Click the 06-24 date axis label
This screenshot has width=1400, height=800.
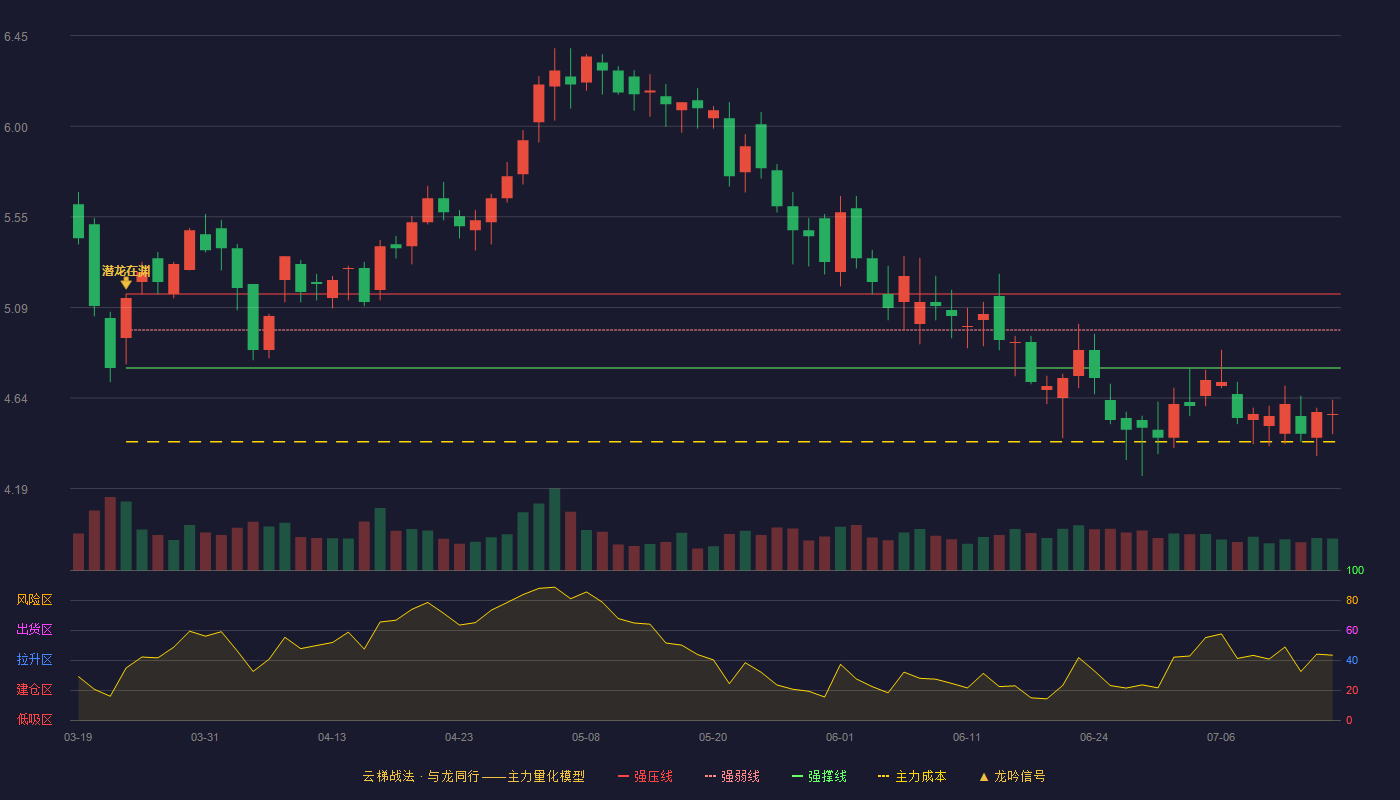1094,737
